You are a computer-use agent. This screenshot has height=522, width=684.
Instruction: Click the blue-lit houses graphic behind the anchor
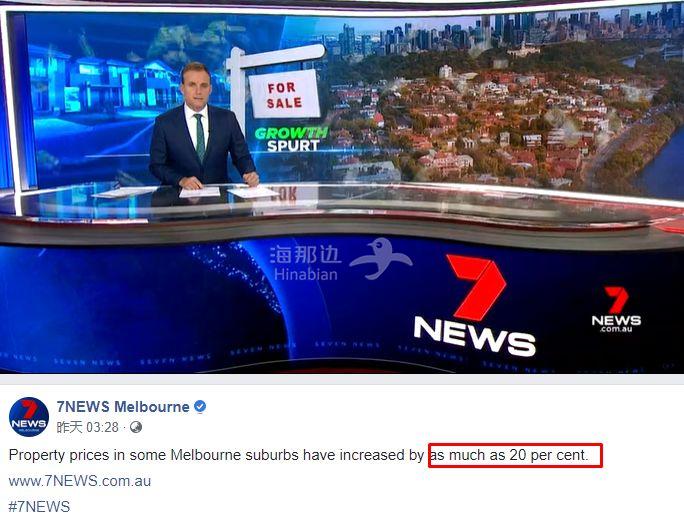(105, 85)
